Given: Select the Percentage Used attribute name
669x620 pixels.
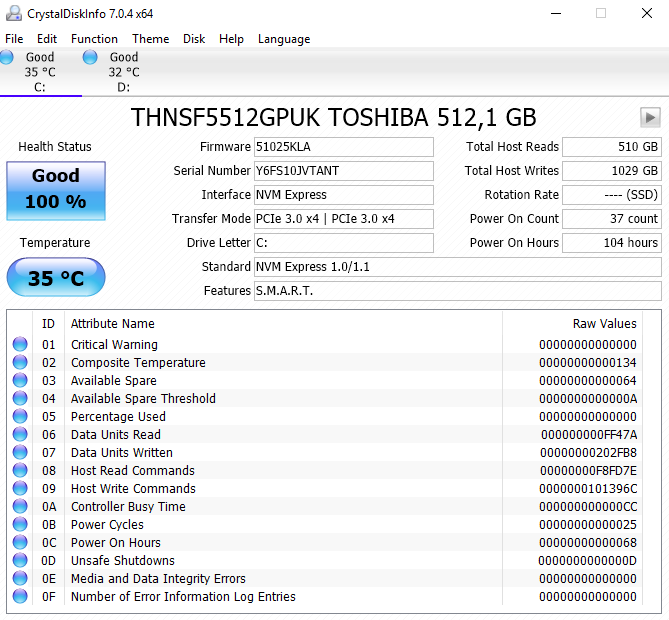Looking at the screenshot, I should click(x=118, y=416).
